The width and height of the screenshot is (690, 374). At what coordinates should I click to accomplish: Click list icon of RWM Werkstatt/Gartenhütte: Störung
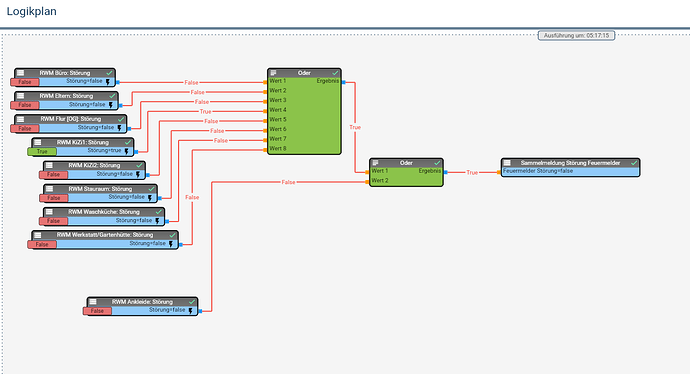tap(38, 235)
